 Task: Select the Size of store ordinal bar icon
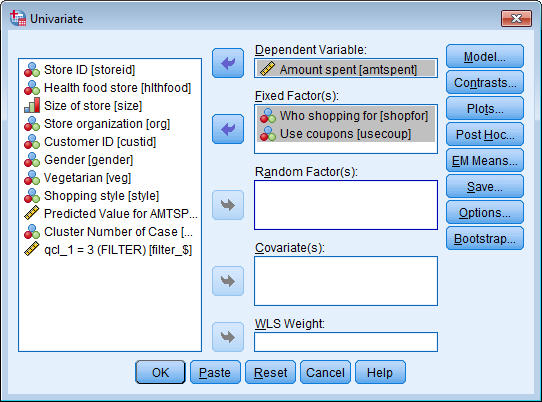[x=32, y=105]
